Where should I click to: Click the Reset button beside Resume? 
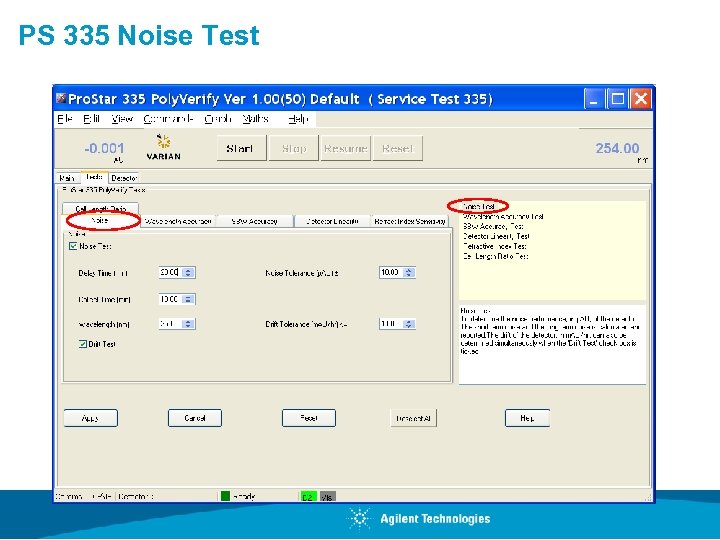pos(398,148)
